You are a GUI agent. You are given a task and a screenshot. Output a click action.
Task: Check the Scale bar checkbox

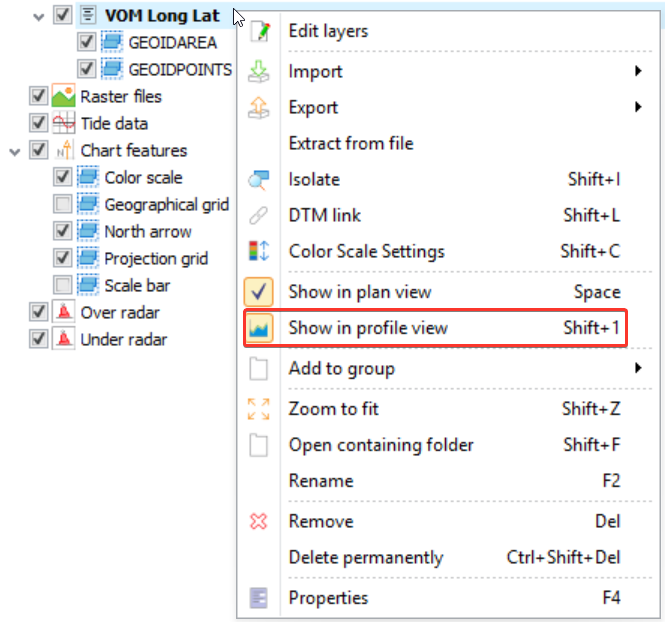pos(63,286)
